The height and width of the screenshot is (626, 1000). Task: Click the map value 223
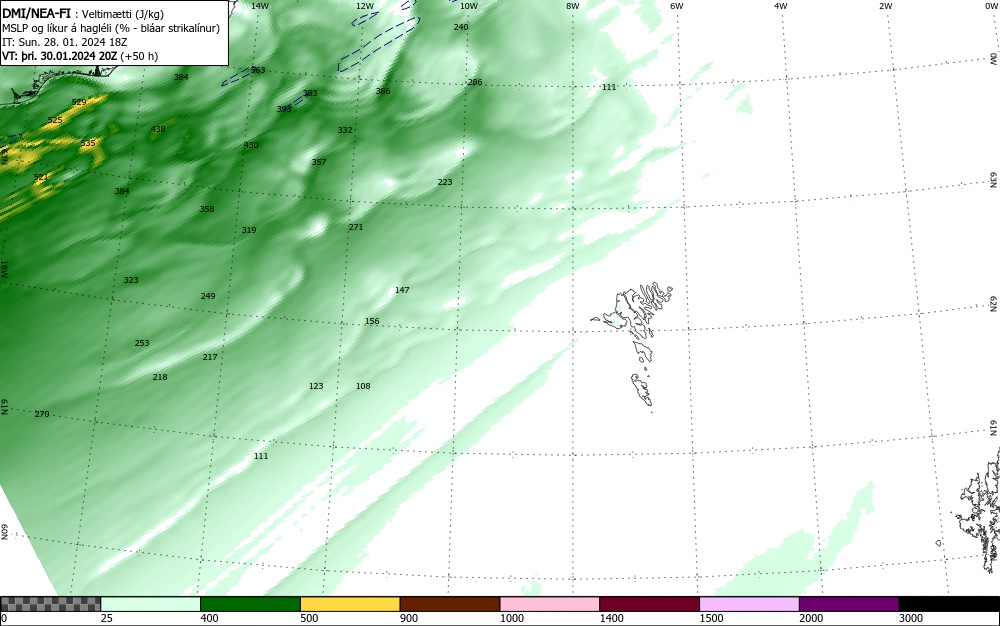[x=445, y=182]
